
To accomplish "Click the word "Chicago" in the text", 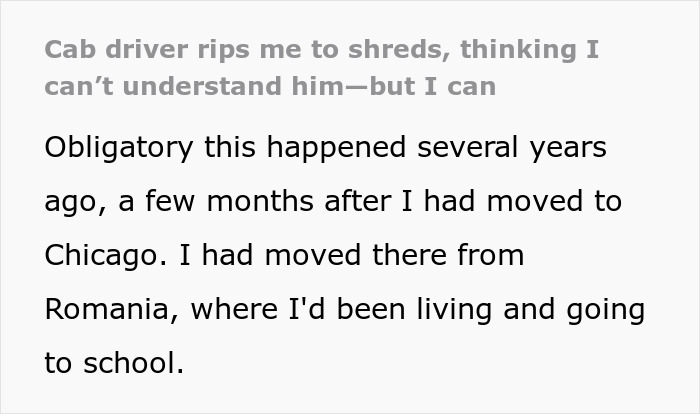I will pos(102,255).
